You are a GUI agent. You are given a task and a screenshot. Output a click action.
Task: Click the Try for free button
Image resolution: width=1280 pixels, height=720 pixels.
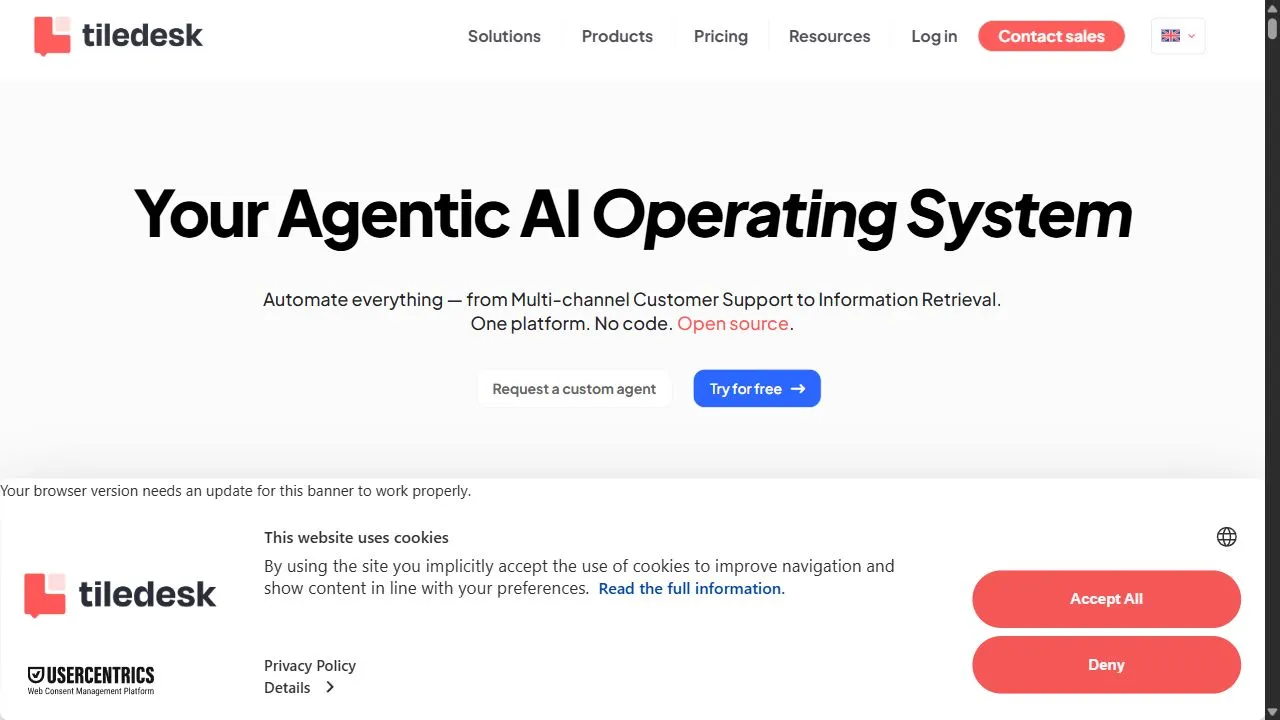pos(757,389)
